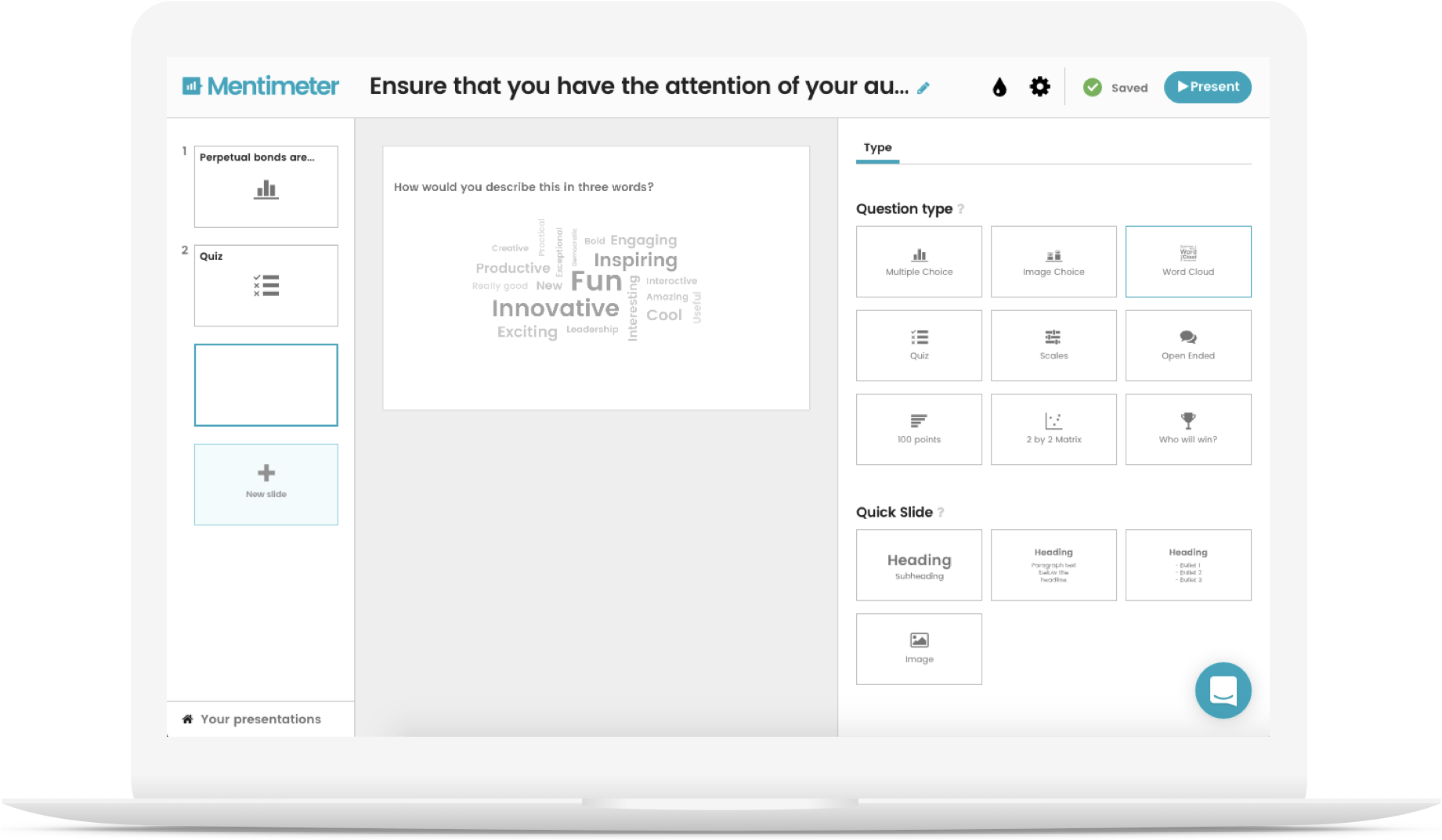This screenshot has width=1442, height=840.
Task: Insert the Heading Subheading quick slide
Action: (919, 565)
